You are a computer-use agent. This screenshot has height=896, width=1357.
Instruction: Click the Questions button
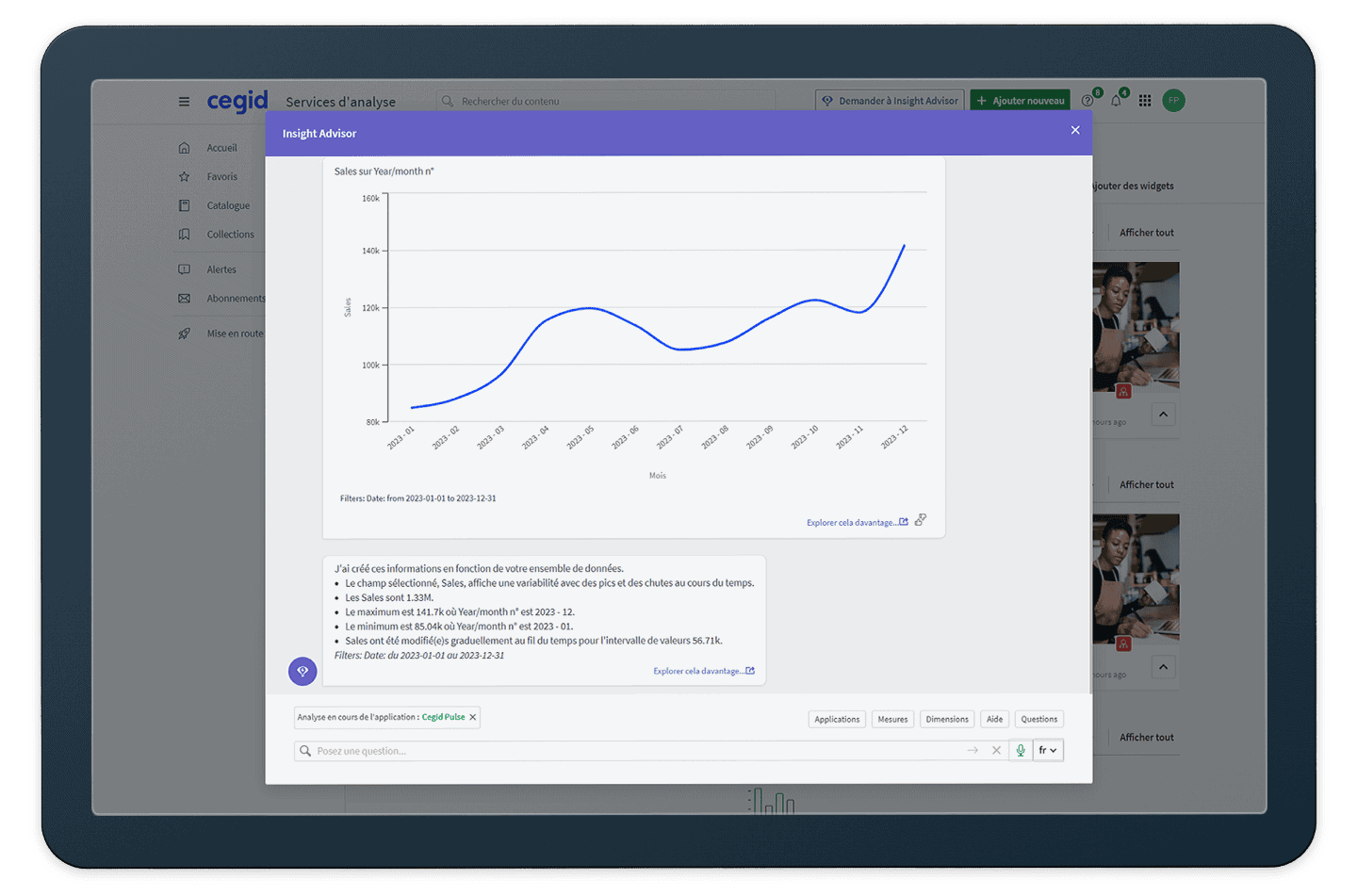(x=1038, y=720)
